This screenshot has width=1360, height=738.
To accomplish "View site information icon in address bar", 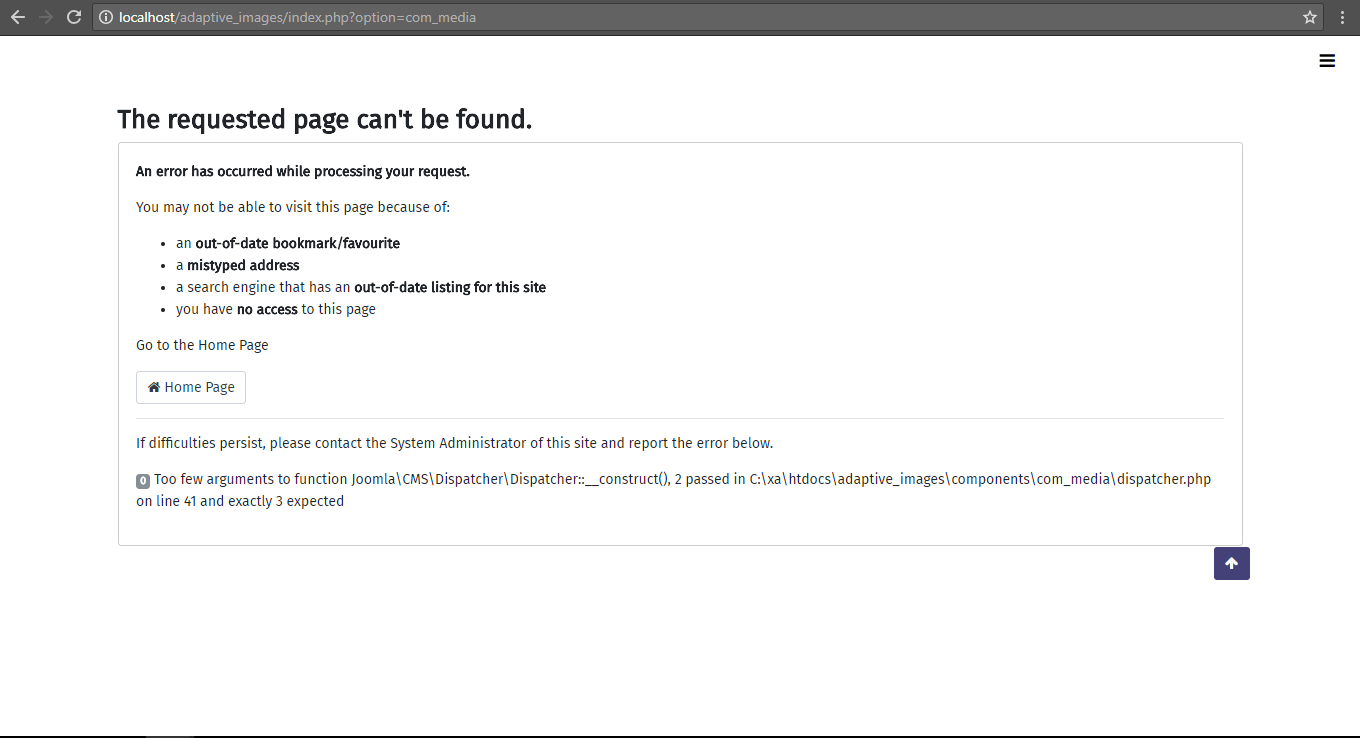I will click(106, 17).
